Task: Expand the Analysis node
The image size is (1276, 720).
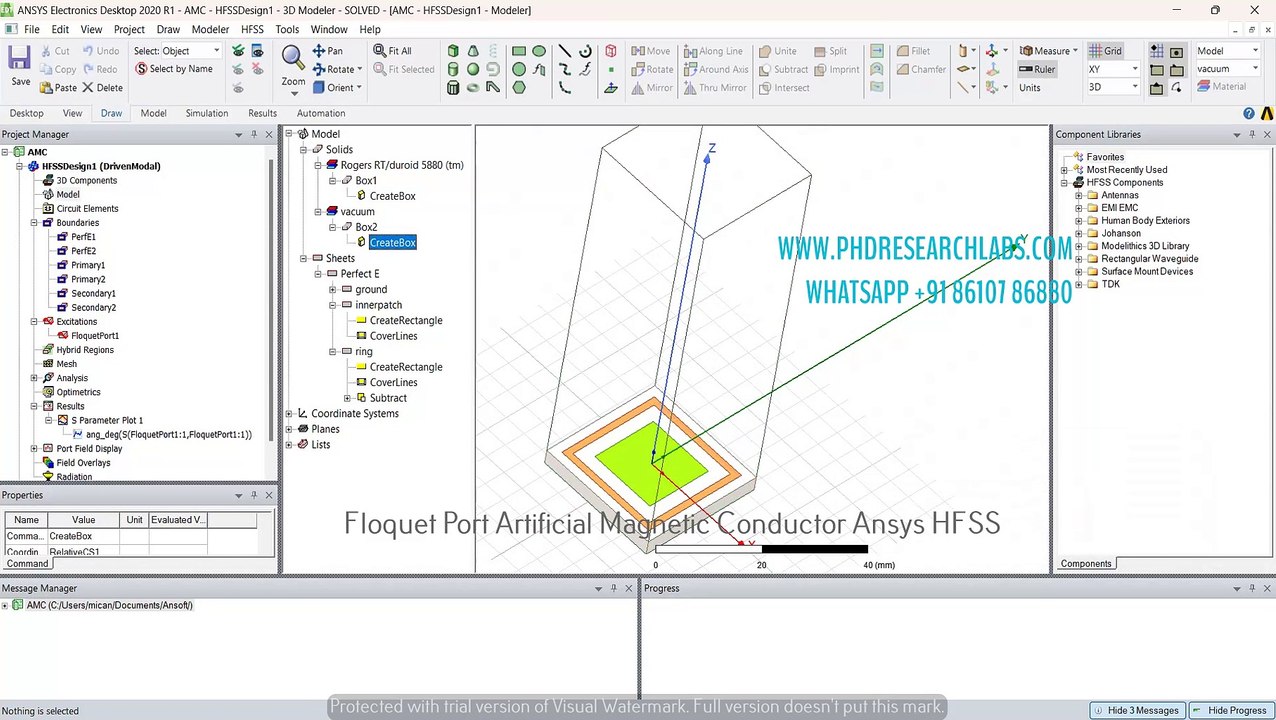Action: [x=34, y=378]
